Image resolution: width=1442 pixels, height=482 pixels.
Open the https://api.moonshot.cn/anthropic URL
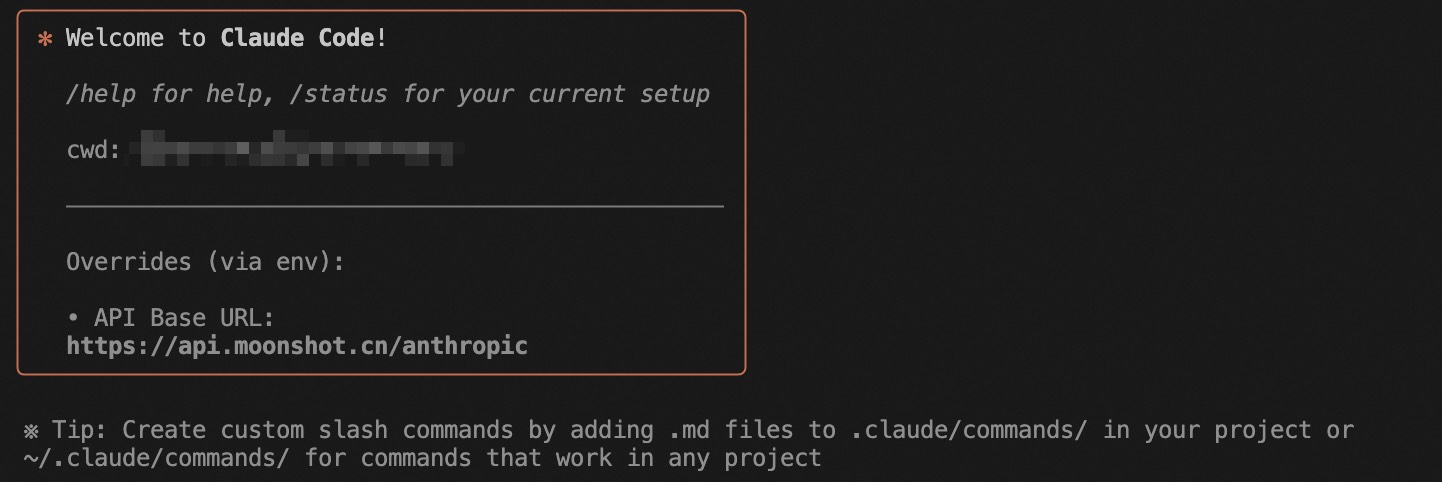tap(297, 346)
